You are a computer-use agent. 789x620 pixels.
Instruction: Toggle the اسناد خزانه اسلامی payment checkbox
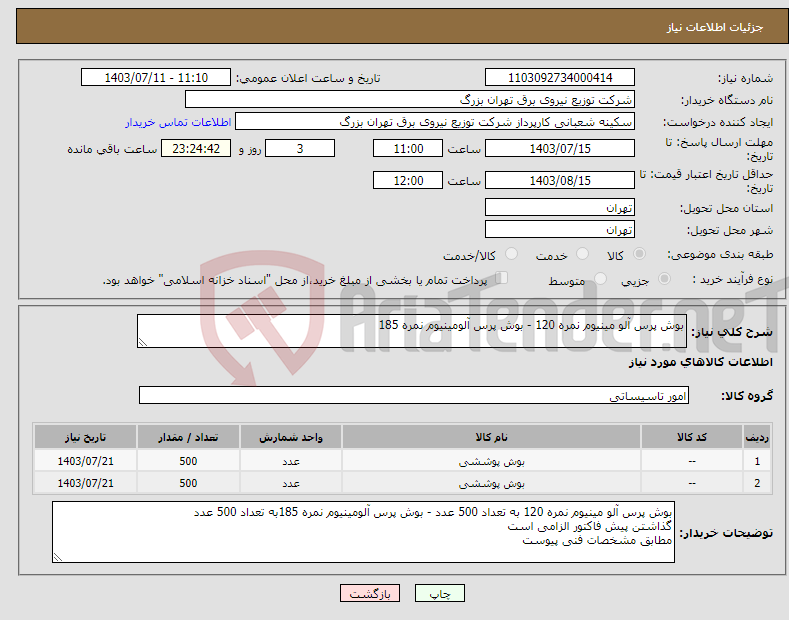pyautogui.click(x=502, y=278)
